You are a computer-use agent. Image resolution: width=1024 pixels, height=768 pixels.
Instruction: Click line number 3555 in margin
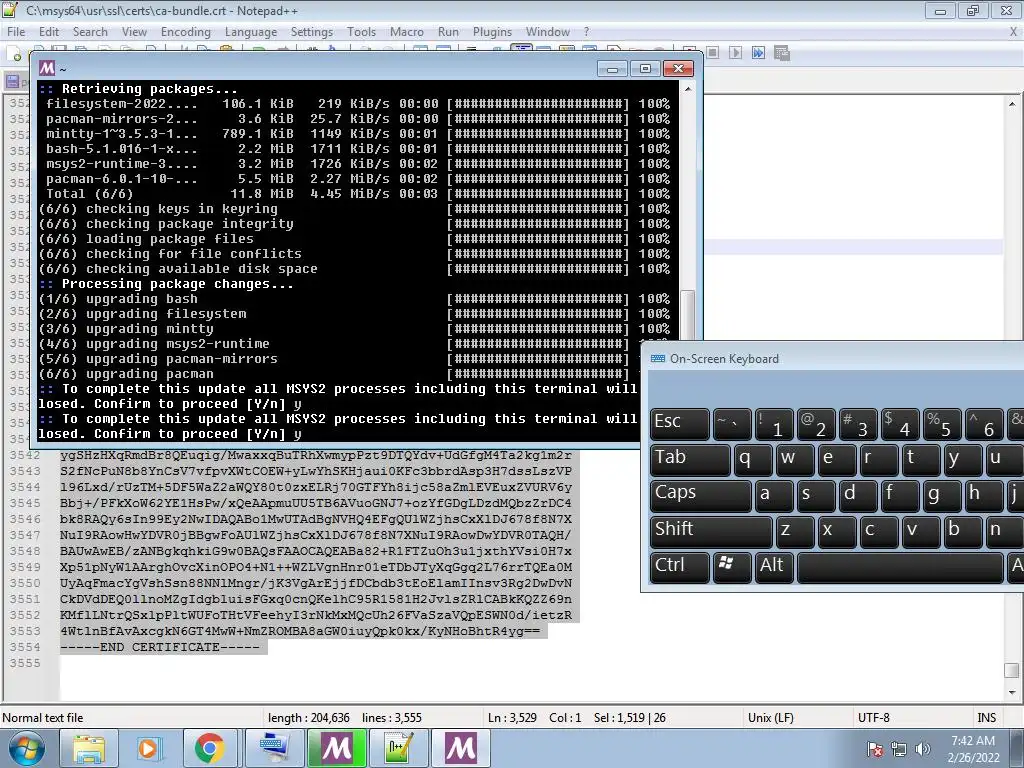(x=25, y=664)
